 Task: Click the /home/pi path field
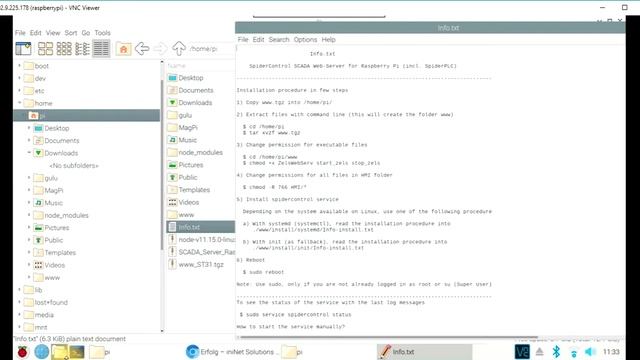tap(211, 49)
